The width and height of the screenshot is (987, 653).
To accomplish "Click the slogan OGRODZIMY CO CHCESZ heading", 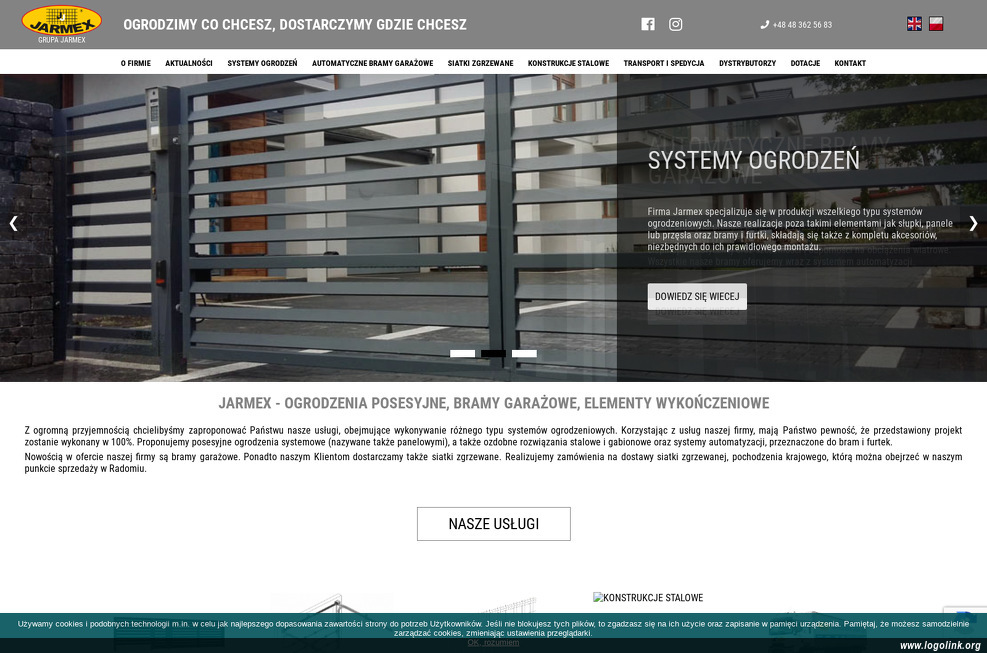I will [295, 25].
